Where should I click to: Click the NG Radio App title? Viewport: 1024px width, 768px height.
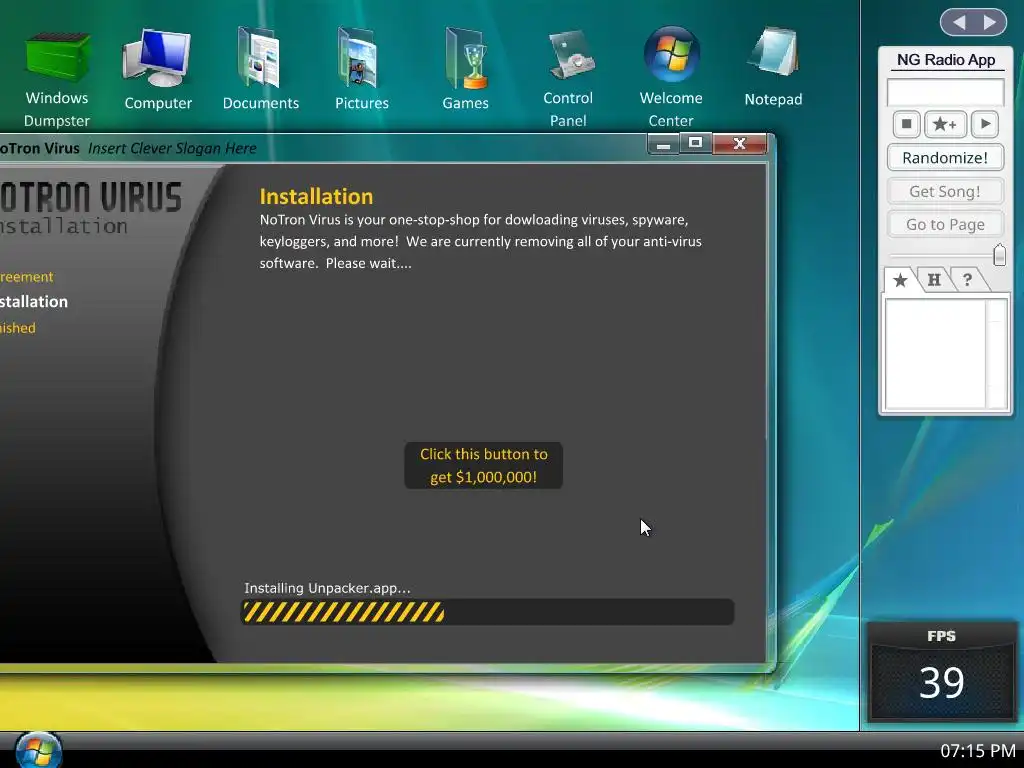click(x=946, y=60)
